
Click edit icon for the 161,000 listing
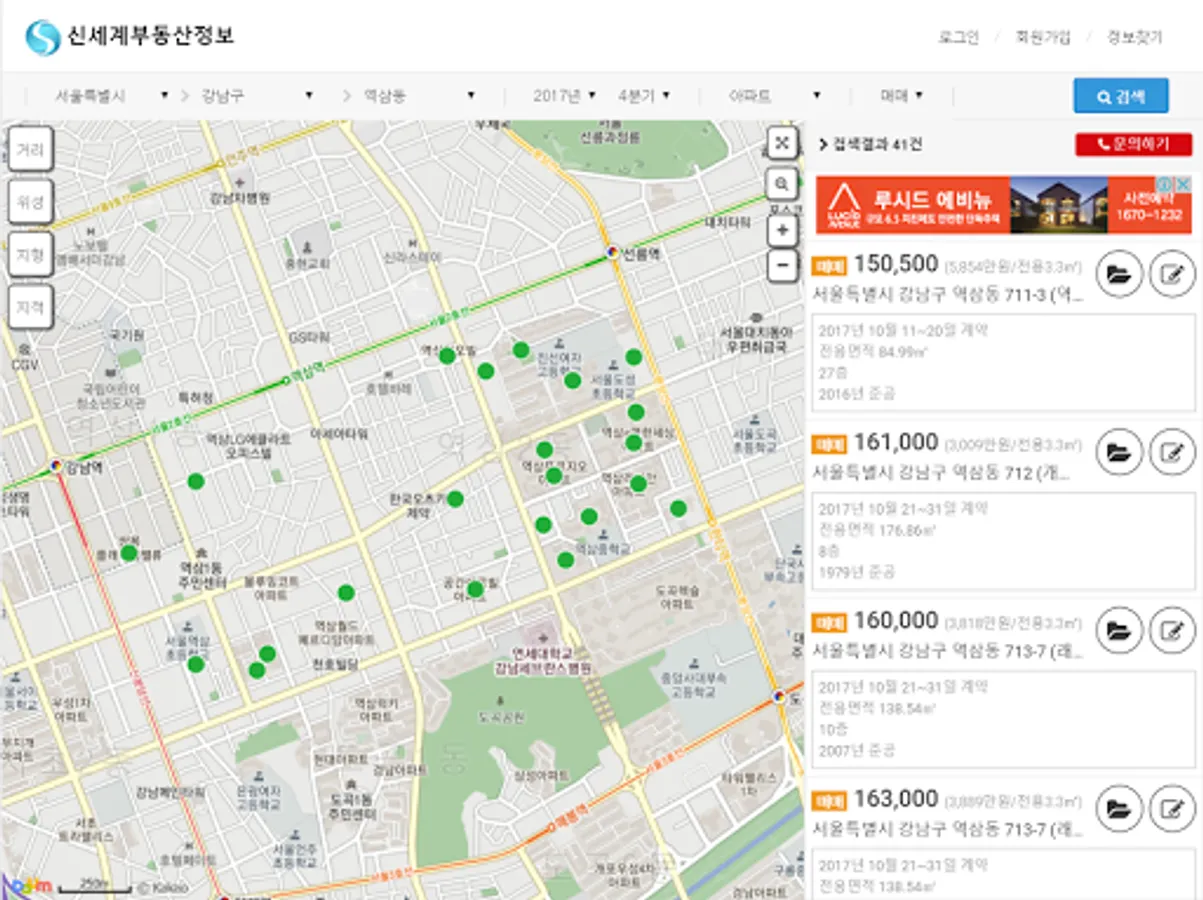click(1172, 452)
